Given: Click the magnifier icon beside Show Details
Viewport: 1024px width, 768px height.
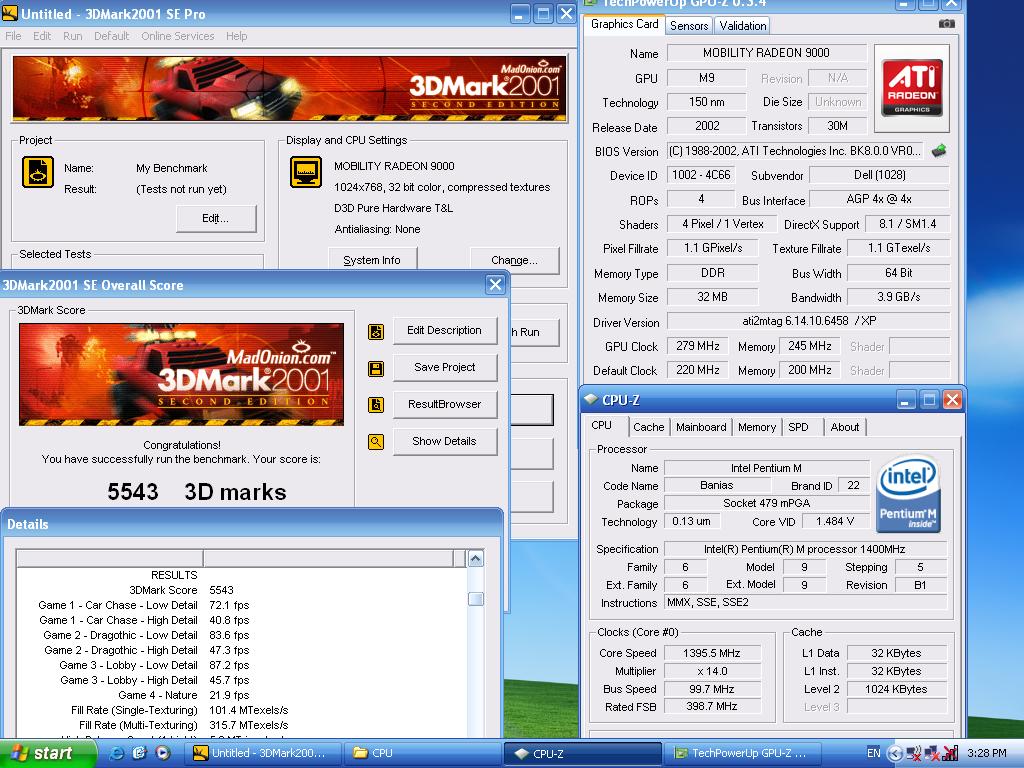Looking at the screenshot, I should click(x=376, y=442).
